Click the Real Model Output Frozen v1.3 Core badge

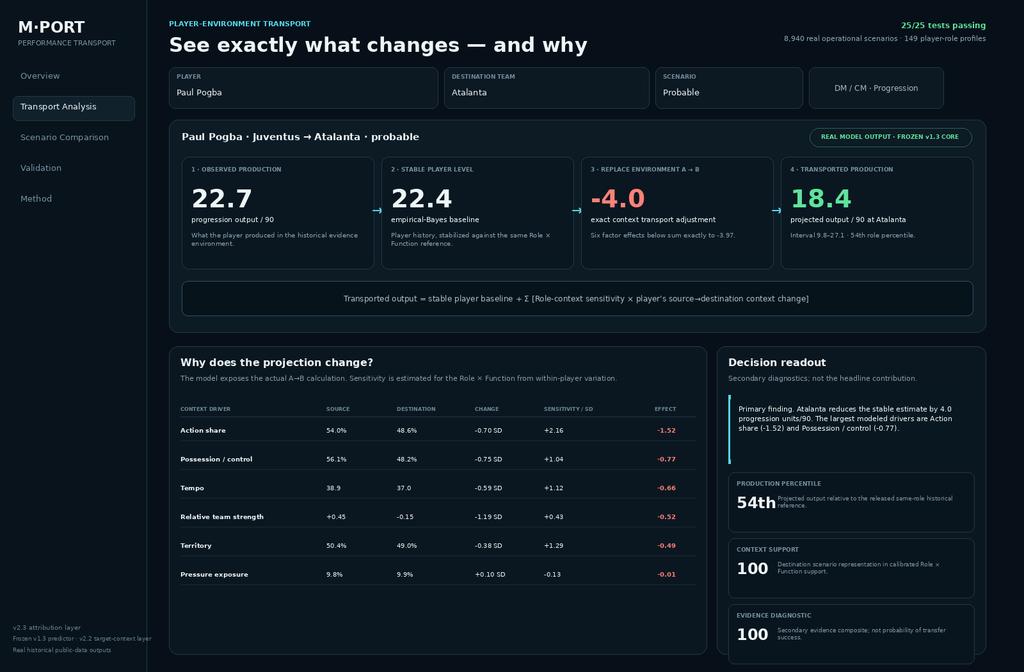point(890,137)
